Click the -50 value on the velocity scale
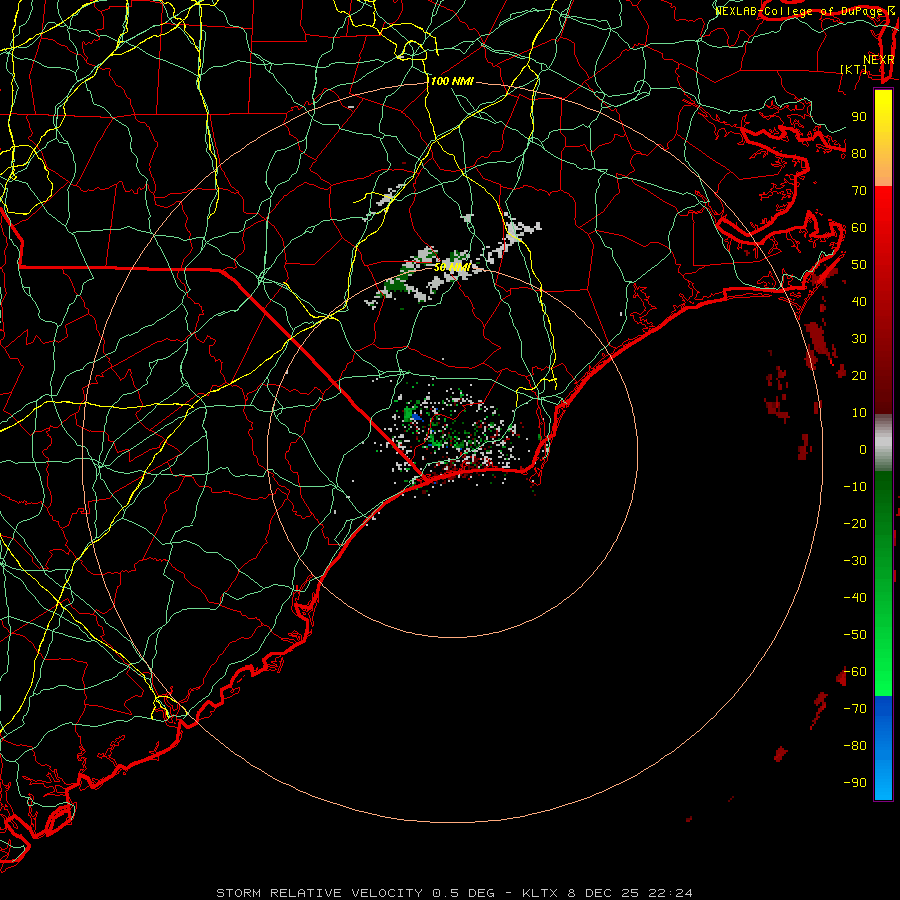Image resolution: width=900 pixels, height=900 pixels. (x=855, y=635)
